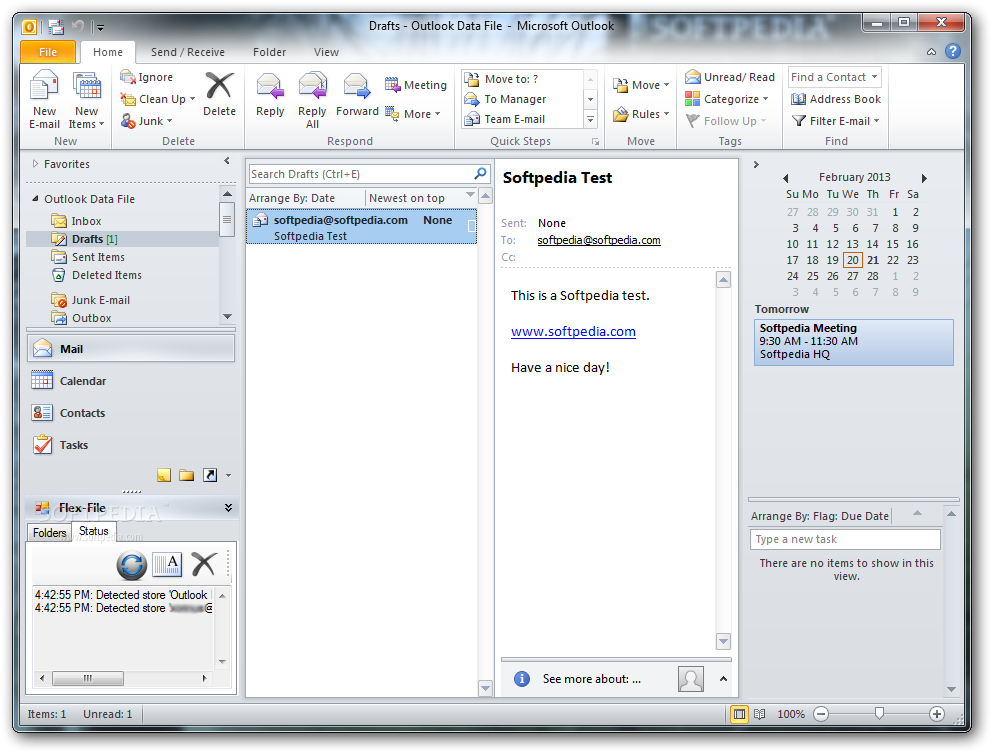
Task: Expand the More respond options
Action: [413, 114]
